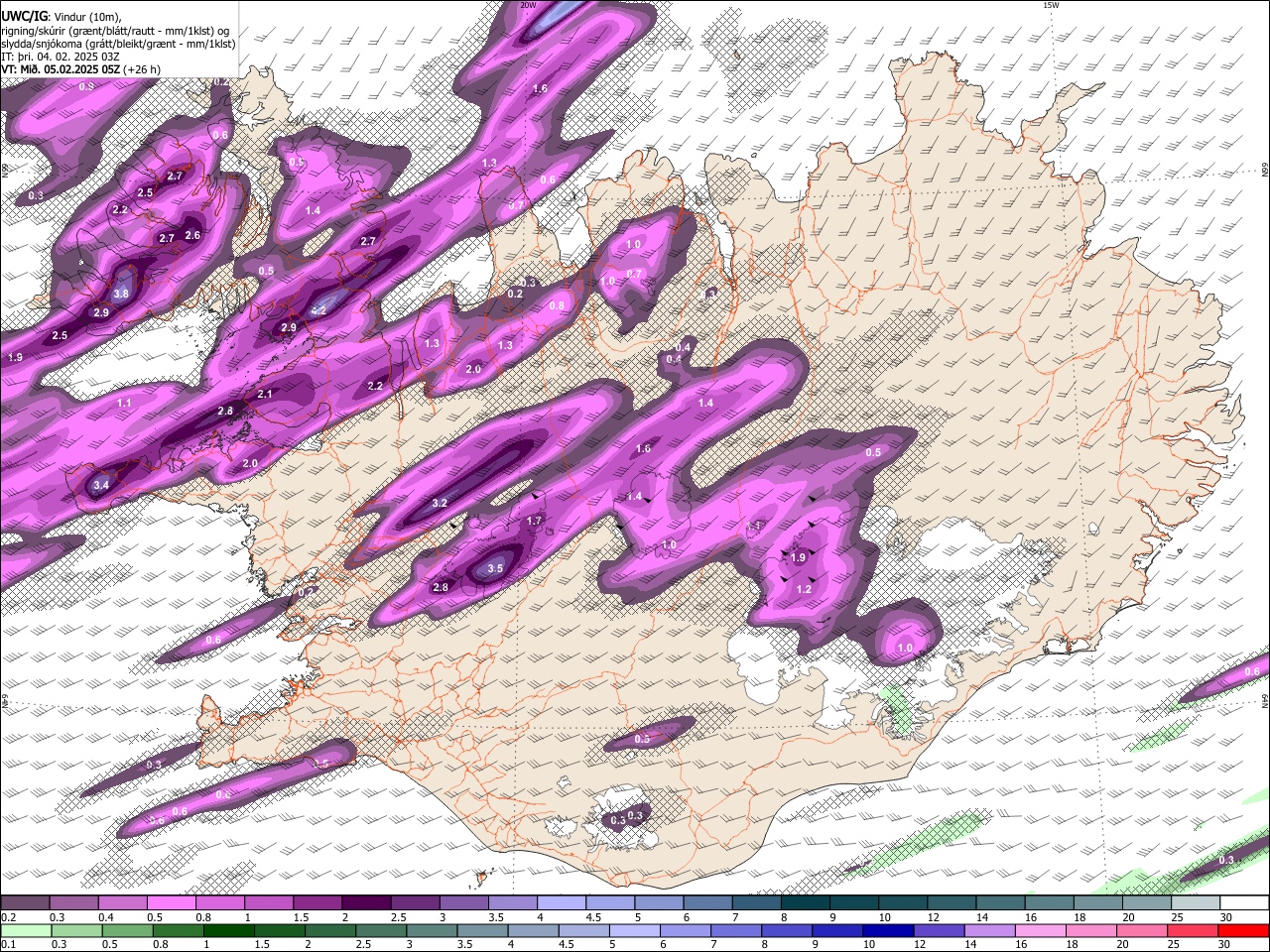Click the '1.7' precipitation value on the map
This screenshot has height=952, width=1270.
pos(534,521)
